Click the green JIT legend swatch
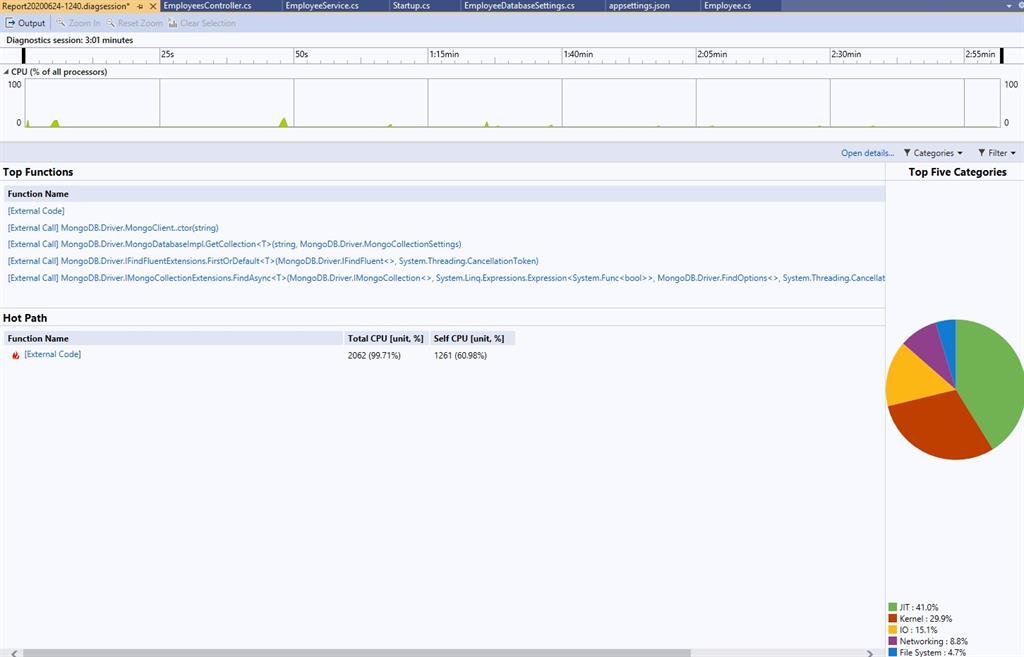Viewport: 1024px width, 657px height. point(892,606)
